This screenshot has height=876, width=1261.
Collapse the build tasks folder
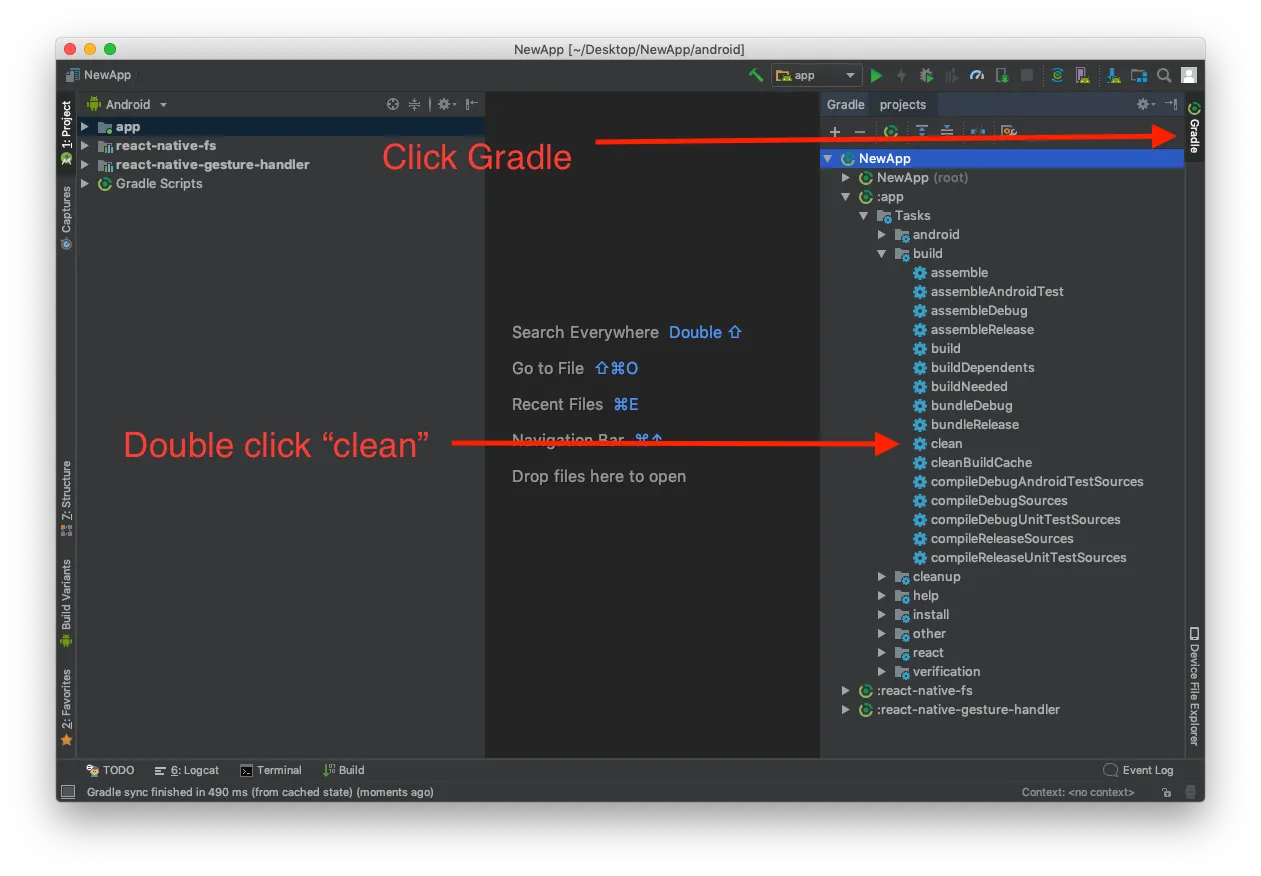[x=882, y=254]
